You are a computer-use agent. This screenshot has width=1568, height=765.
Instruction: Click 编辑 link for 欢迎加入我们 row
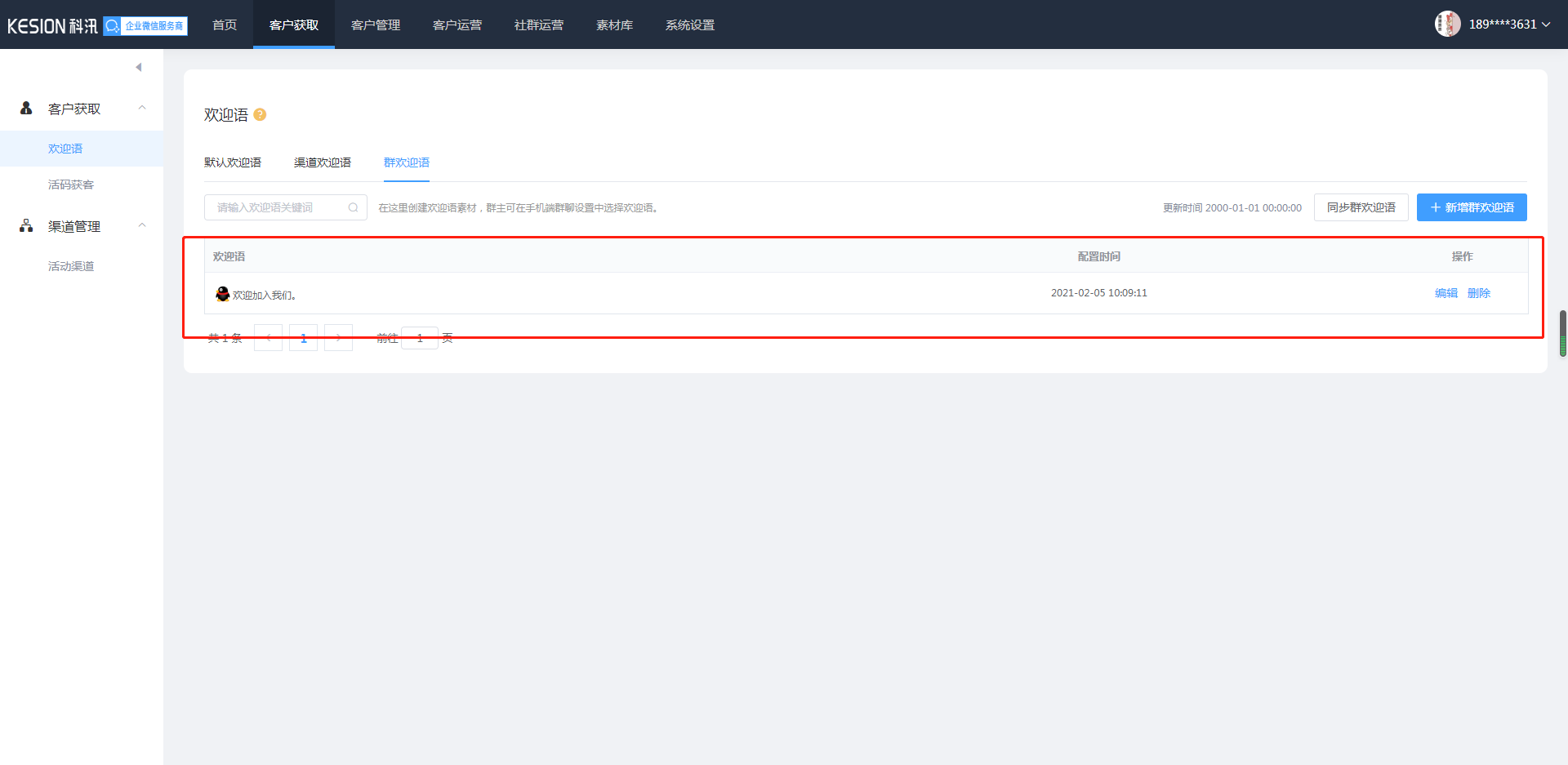pyautogui.click(x=1446, y=293)
